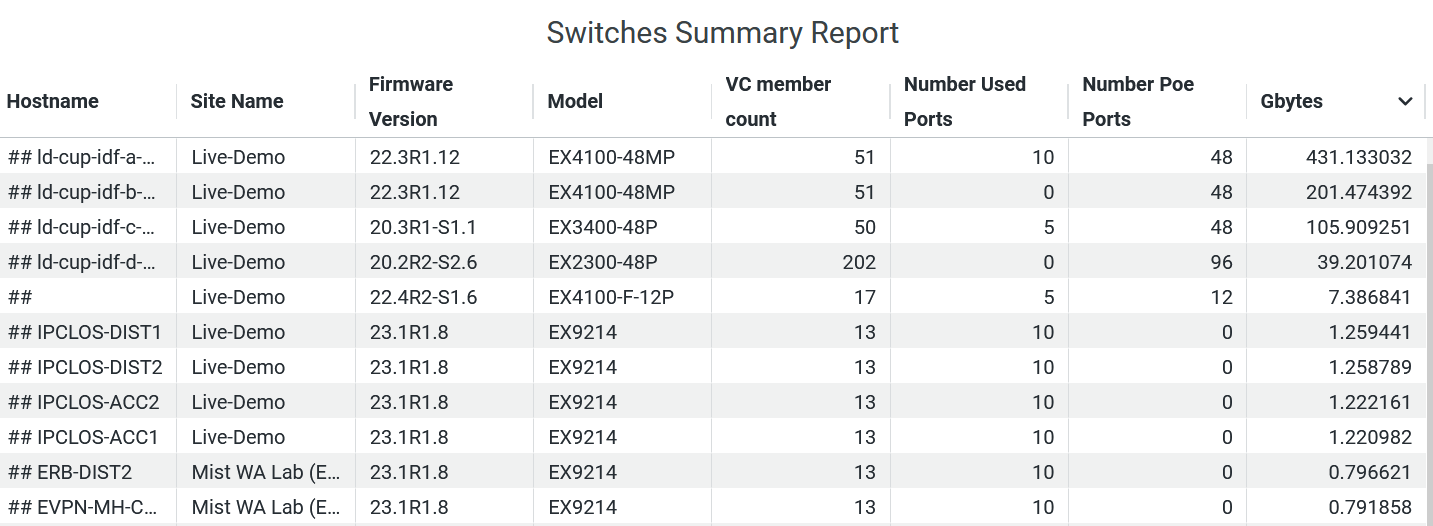The image size is (1433, 526).
Task: Select the EX4100-F-12P model cell
Action: pyautogui.click(x=611, y=297)
